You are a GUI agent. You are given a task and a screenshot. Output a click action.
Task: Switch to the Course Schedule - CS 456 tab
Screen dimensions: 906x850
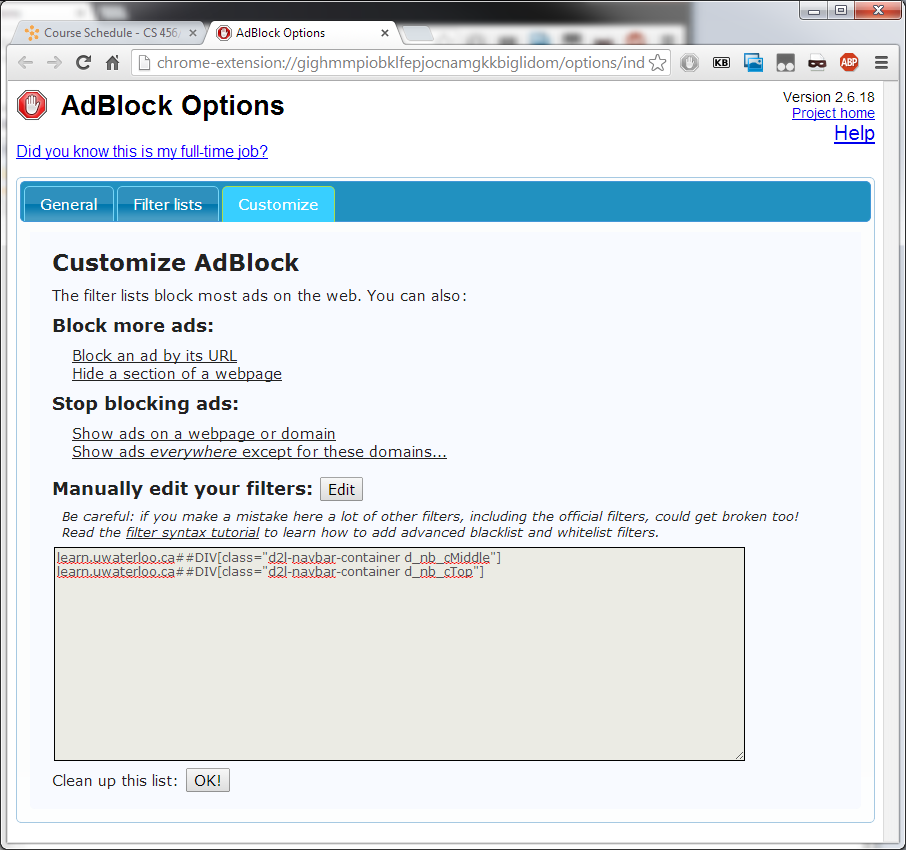(108, 33)
